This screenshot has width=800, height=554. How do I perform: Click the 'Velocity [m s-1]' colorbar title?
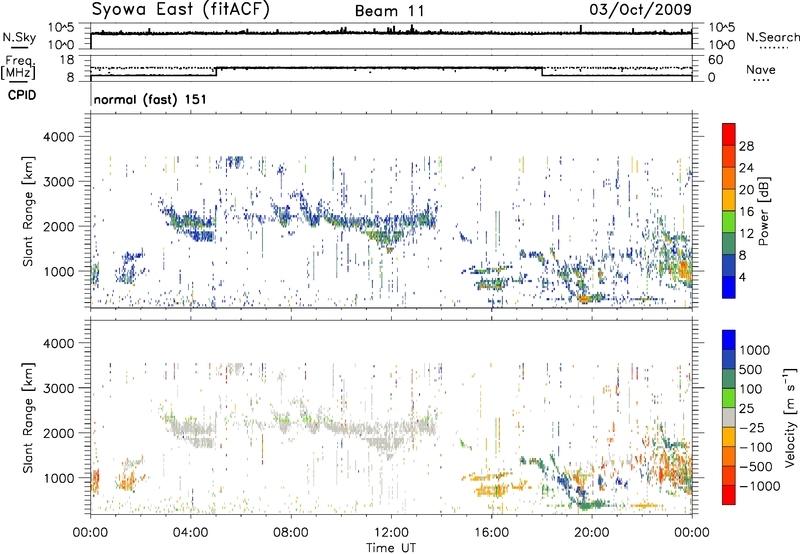(790, 417)
